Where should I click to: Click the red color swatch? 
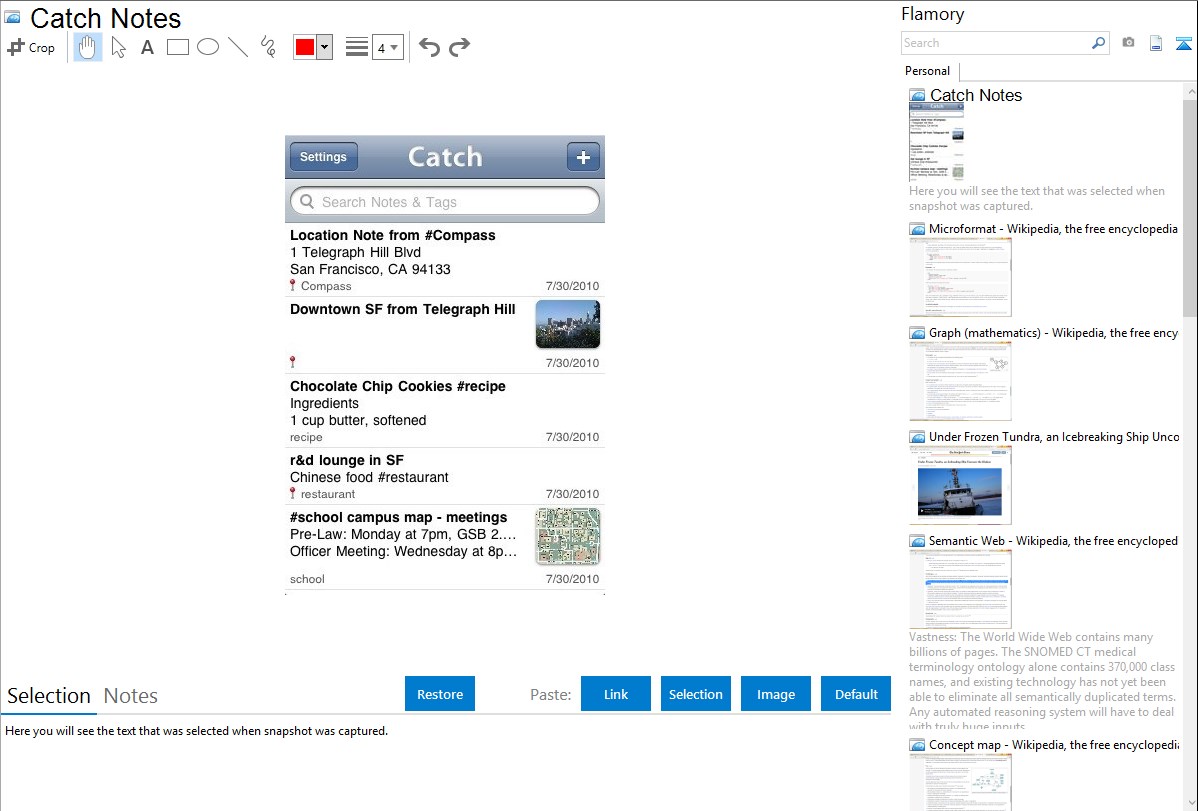(305, 48)
